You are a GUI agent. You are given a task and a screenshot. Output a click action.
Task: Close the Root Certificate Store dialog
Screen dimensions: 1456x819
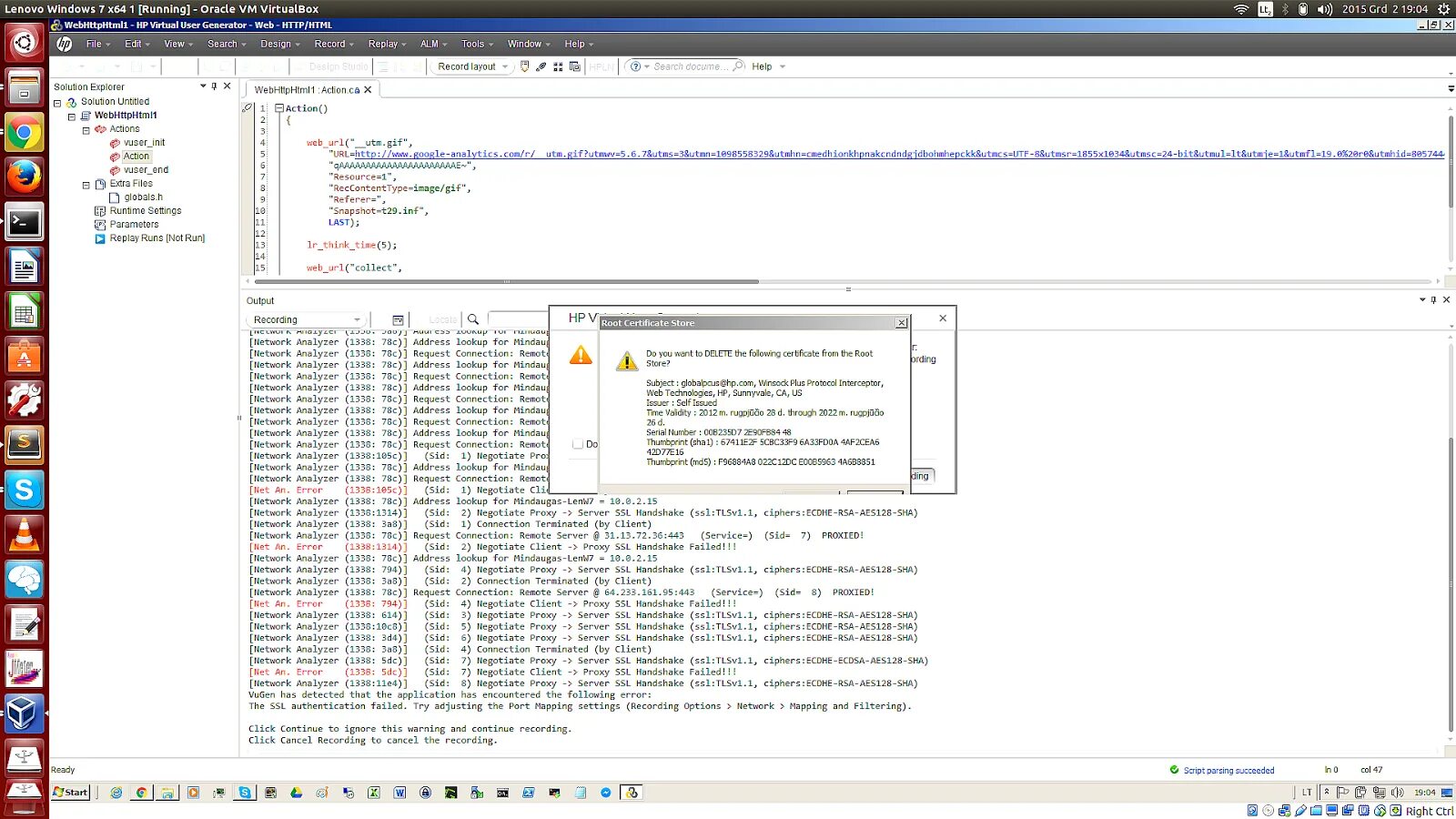(901, 323)
